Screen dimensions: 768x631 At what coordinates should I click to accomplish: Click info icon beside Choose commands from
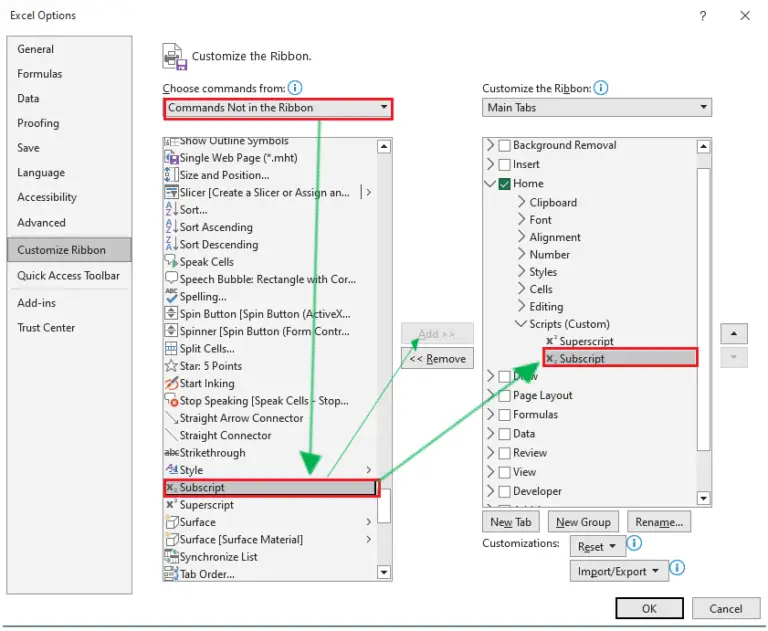click(295, 88)
